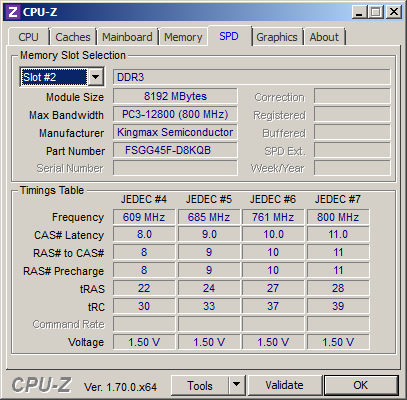Click the JEDEC #6 column header
The width and height of the screenshot is (407, 400).
273,199
